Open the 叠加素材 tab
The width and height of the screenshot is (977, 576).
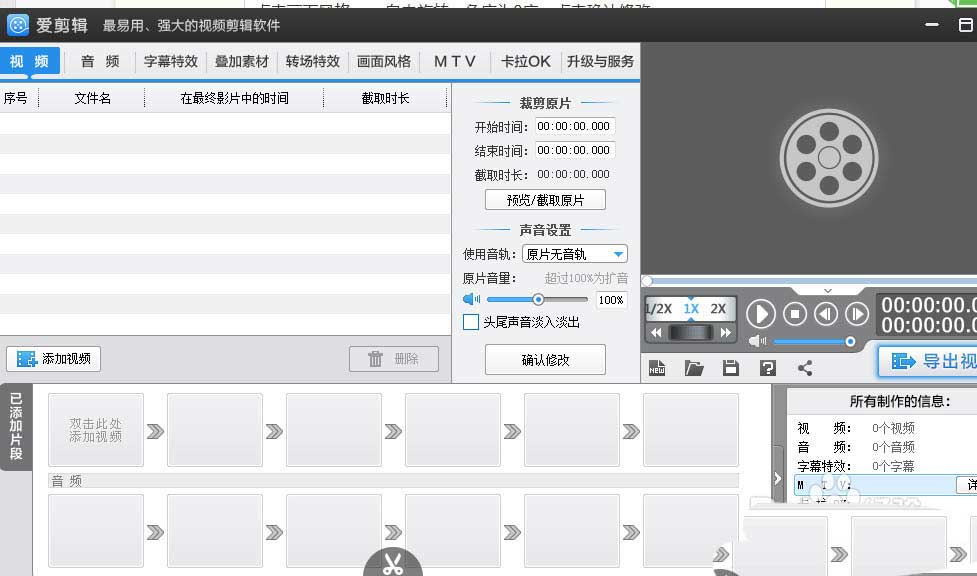click(242, 61)
